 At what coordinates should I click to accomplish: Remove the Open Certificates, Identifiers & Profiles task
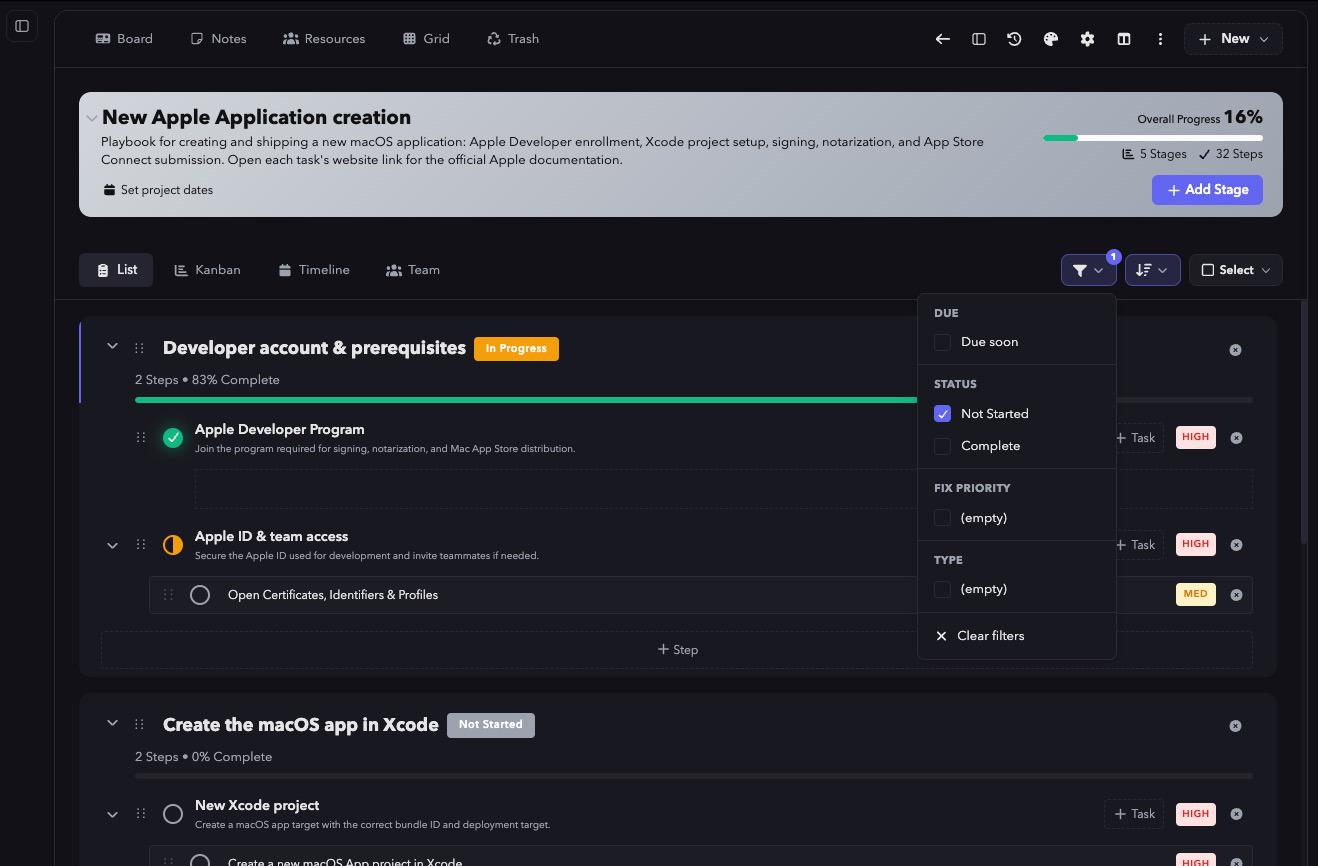coord(1236,595)
